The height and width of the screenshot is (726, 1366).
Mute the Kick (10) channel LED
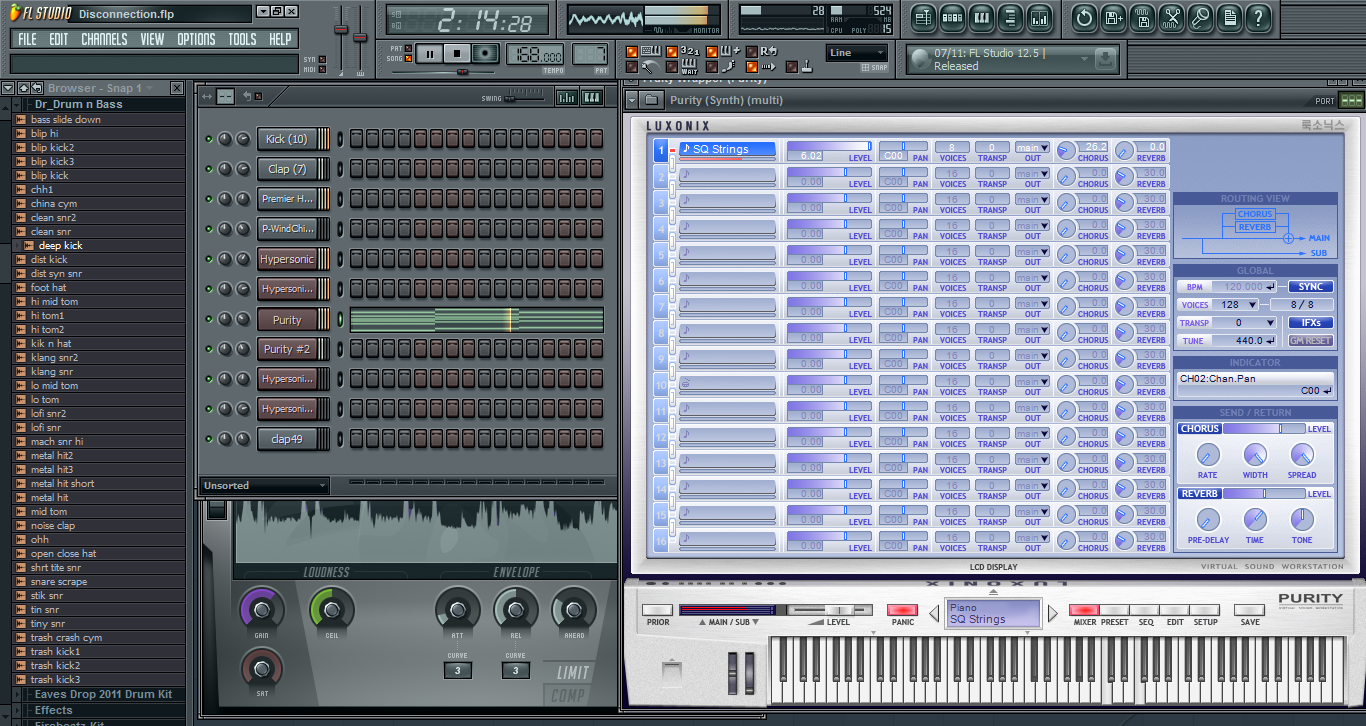click(x=209, y=139)
